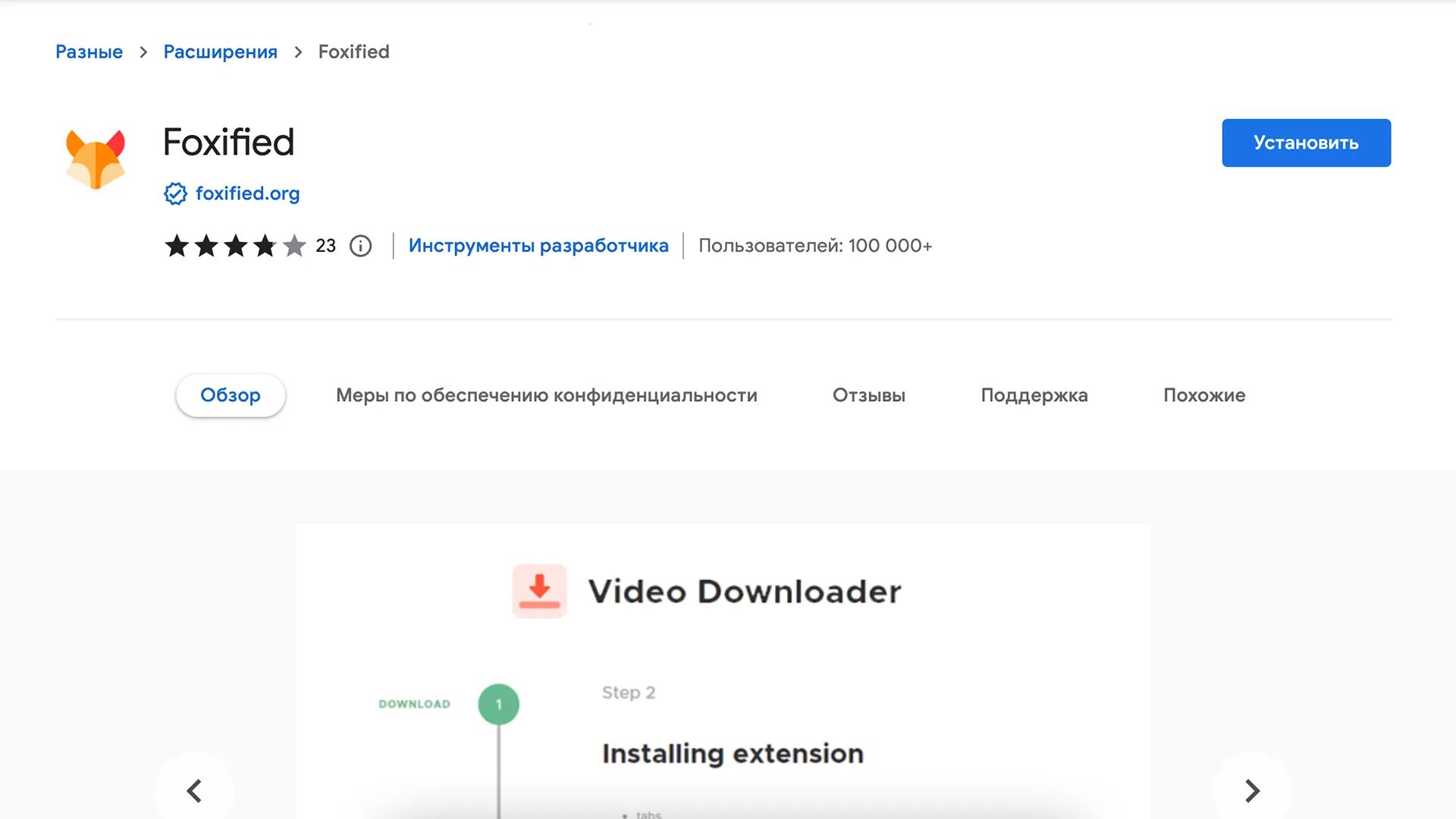Click the green step 1 circle marker
The height and width of the screenshot is (819, 1456).
[498, 704]
